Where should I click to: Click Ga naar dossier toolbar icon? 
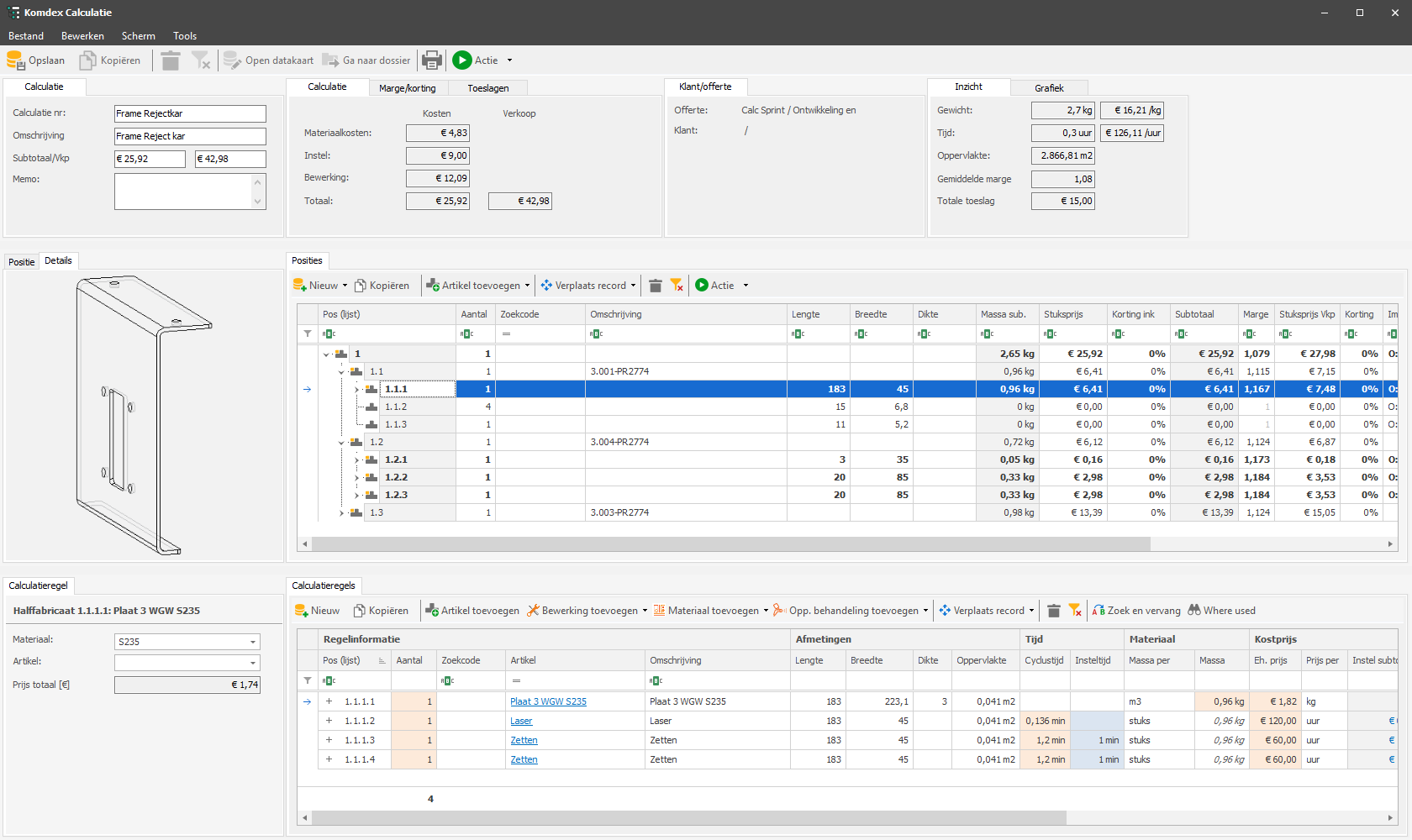330,60
